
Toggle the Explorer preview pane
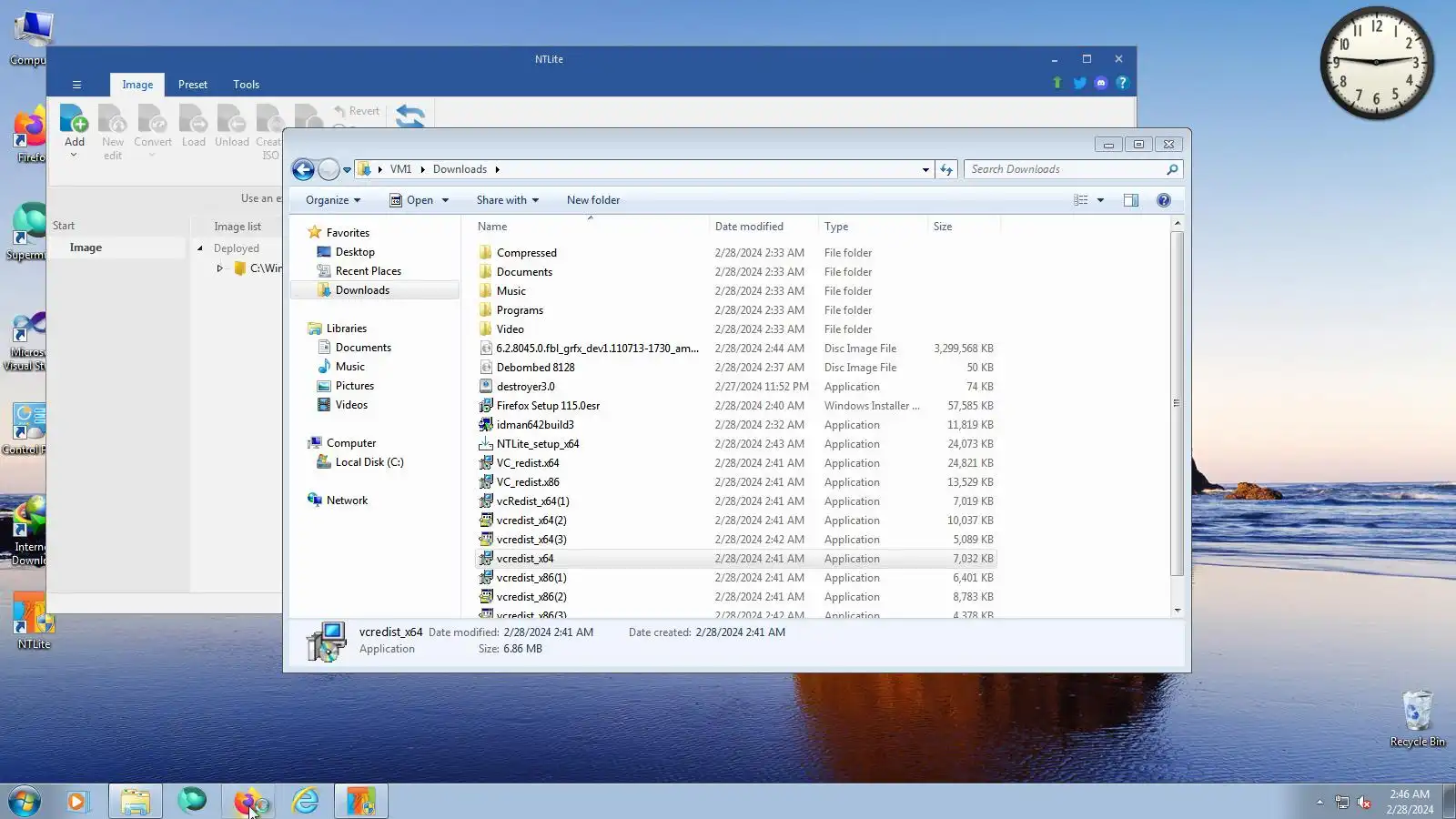[1131, 200]
